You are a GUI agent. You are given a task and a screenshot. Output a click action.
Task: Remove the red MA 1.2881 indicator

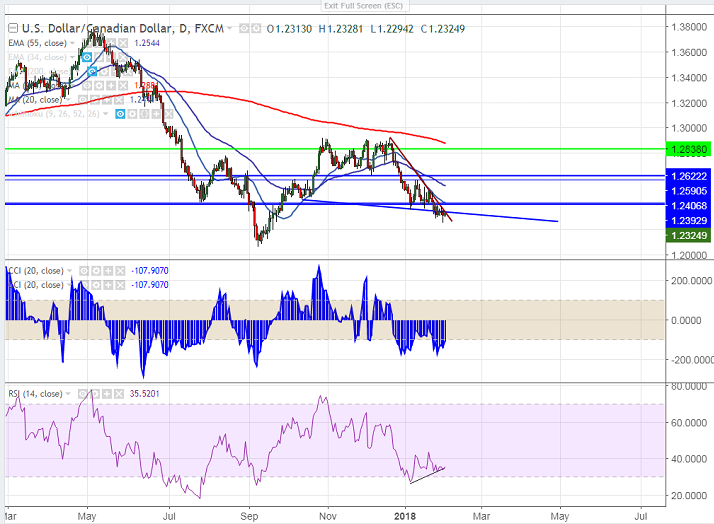[123, 86]
